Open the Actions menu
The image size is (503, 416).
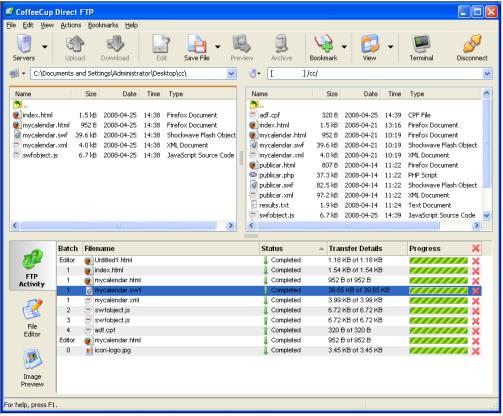71,25
